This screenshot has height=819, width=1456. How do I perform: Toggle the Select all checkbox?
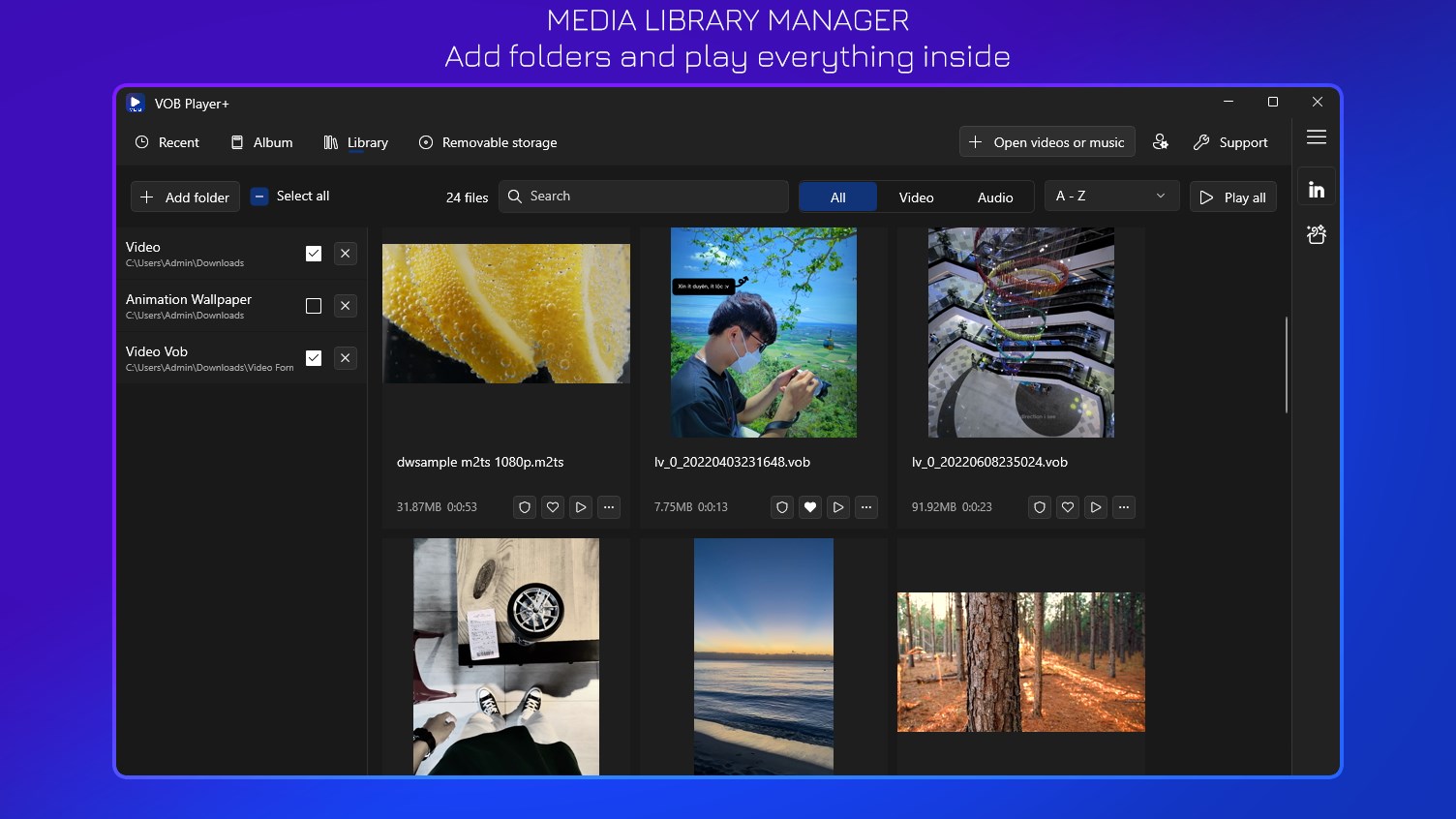[259, 196]
